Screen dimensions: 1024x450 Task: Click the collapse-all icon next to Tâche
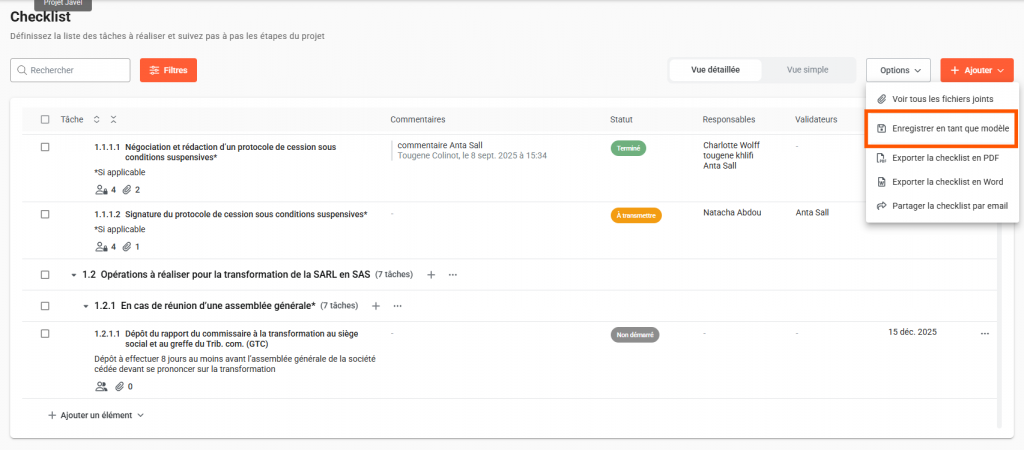point(113,120)
